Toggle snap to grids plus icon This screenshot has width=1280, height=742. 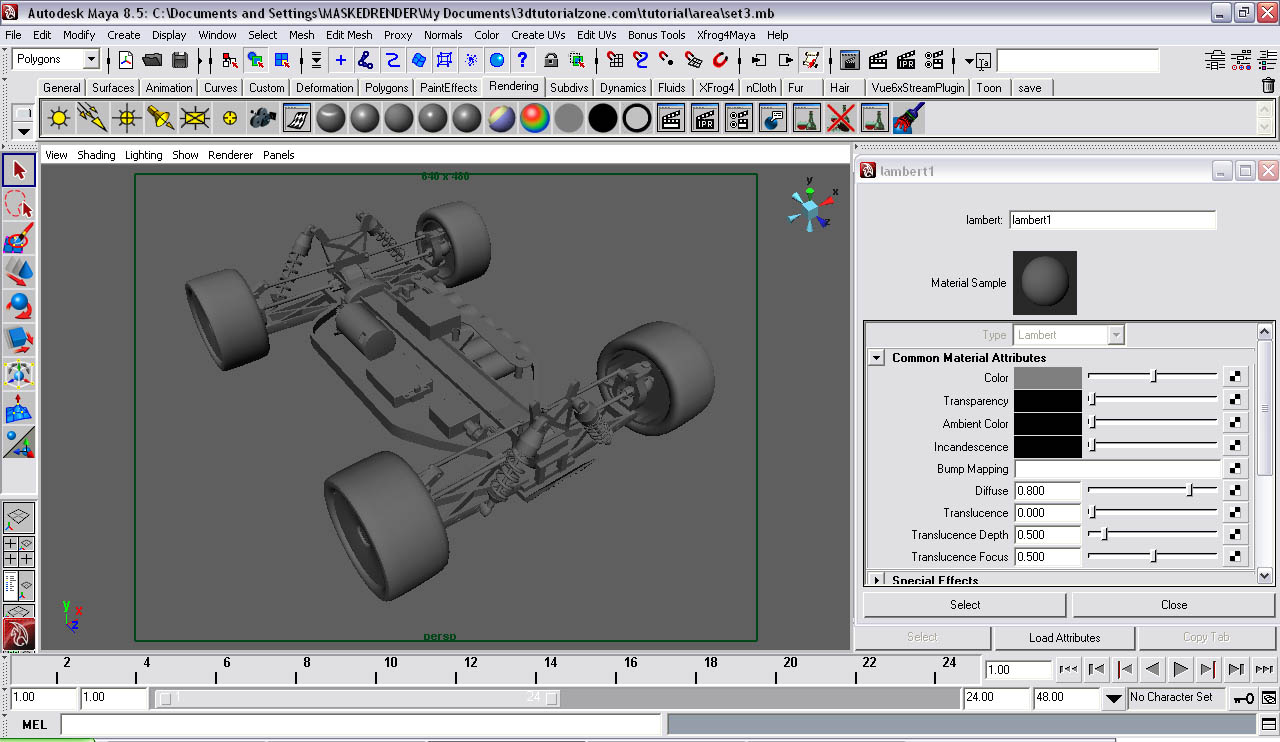pos(341,60)
